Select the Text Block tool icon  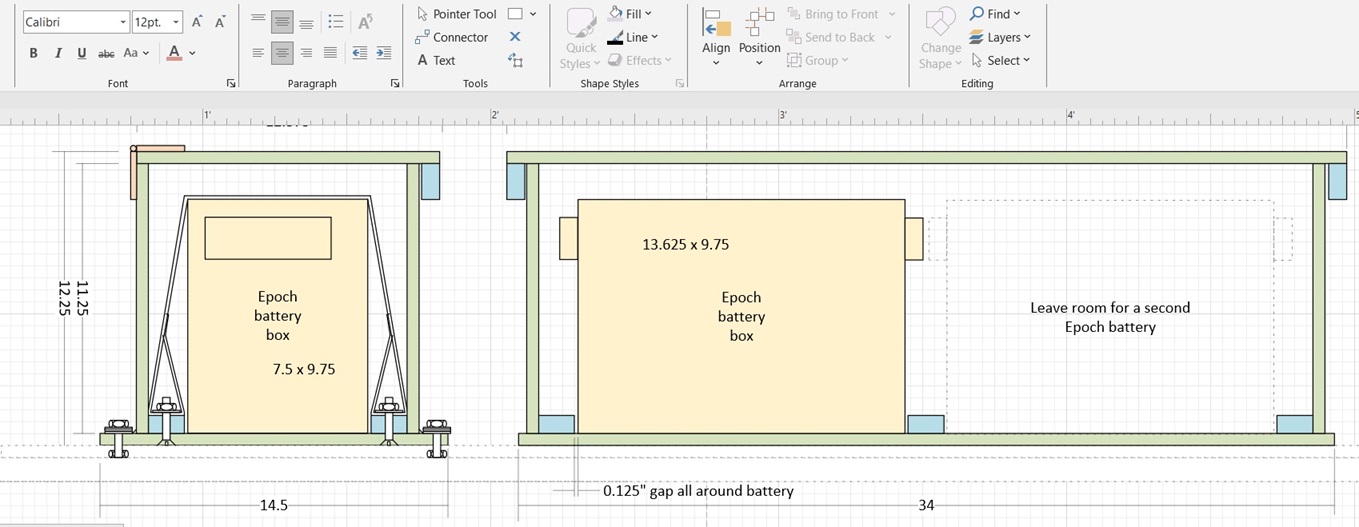[x=515, y=60]
